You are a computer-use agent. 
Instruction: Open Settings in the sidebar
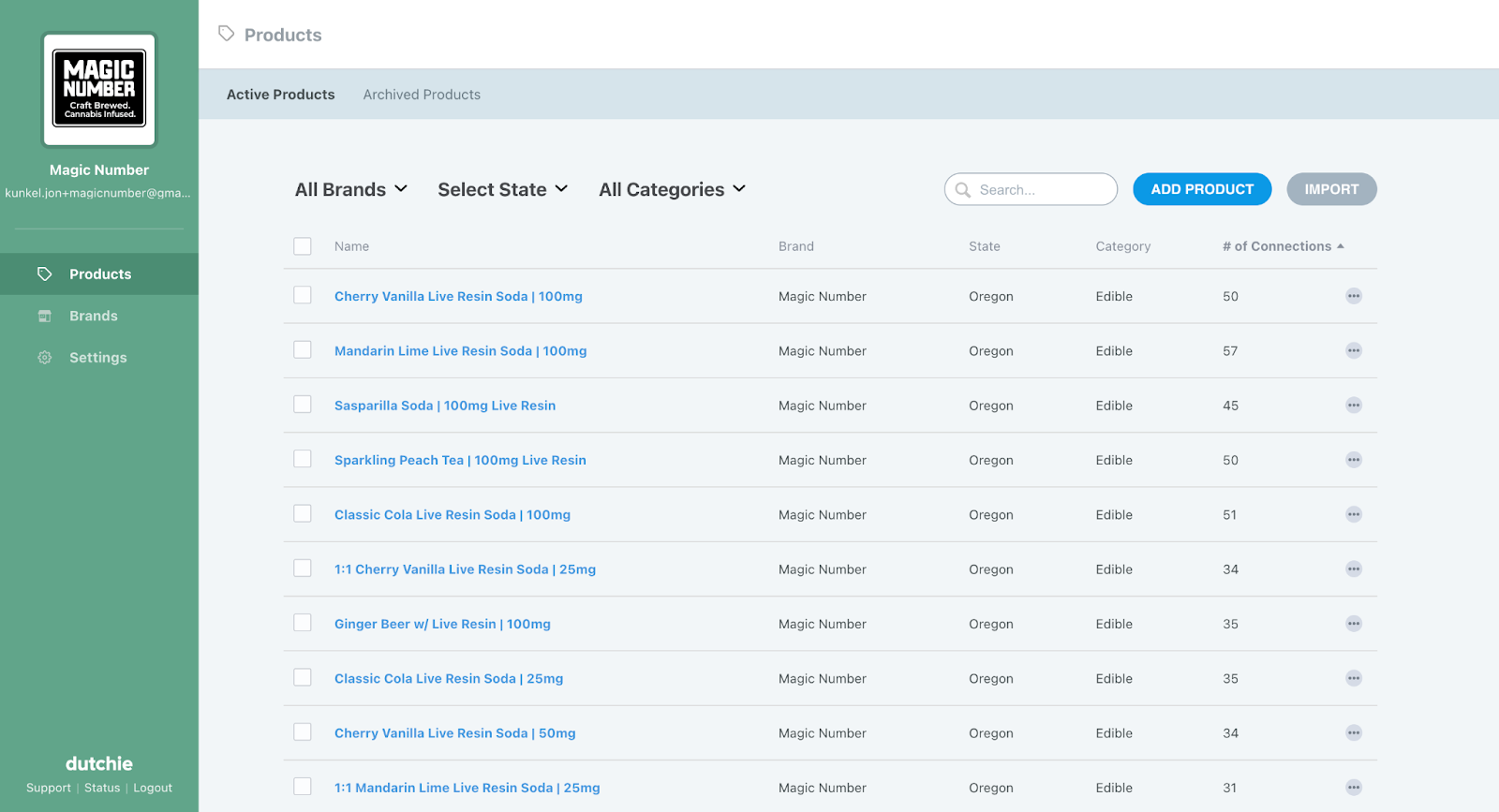(x=99, y=358)
